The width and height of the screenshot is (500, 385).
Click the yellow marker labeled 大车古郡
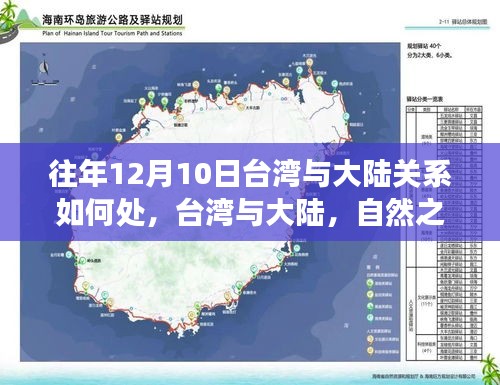240,106
